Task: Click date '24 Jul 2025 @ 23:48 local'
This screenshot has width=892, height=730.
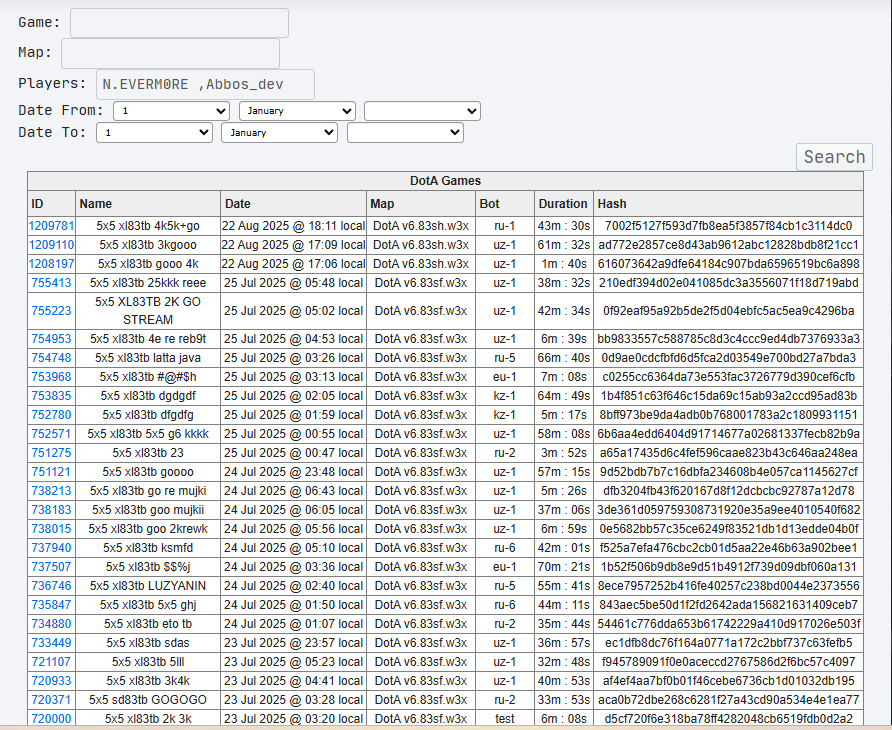Action: pos(294,472)
